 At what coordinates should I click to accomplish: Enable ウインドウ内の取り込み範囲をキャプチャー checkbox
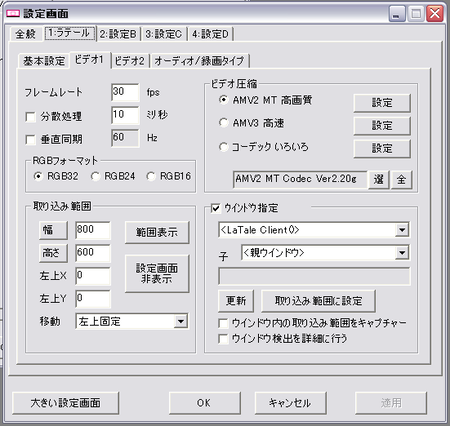(223, 323)
